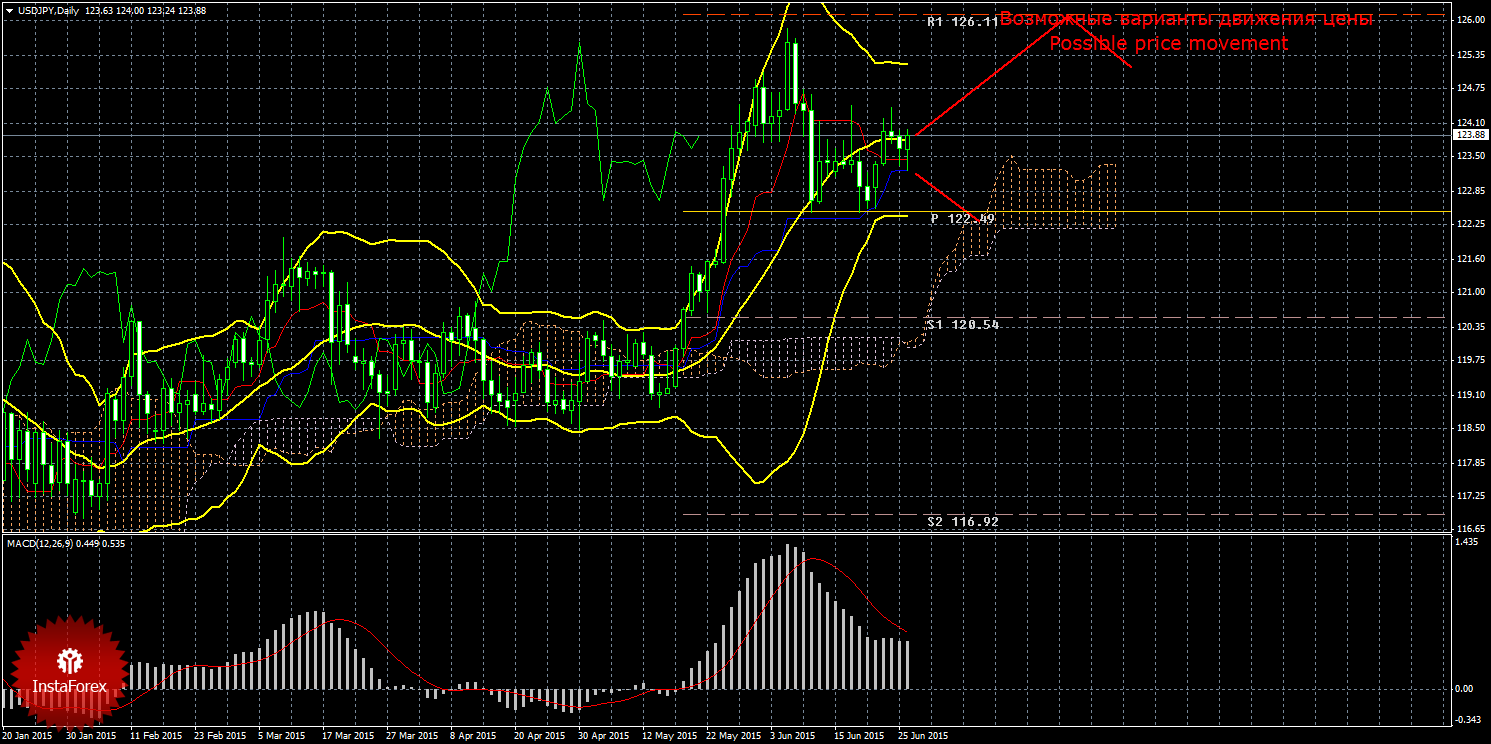Click the 1.435 MACD scale value
The width and height of the screenshot is (1491, 744).
pos(1467,542)
